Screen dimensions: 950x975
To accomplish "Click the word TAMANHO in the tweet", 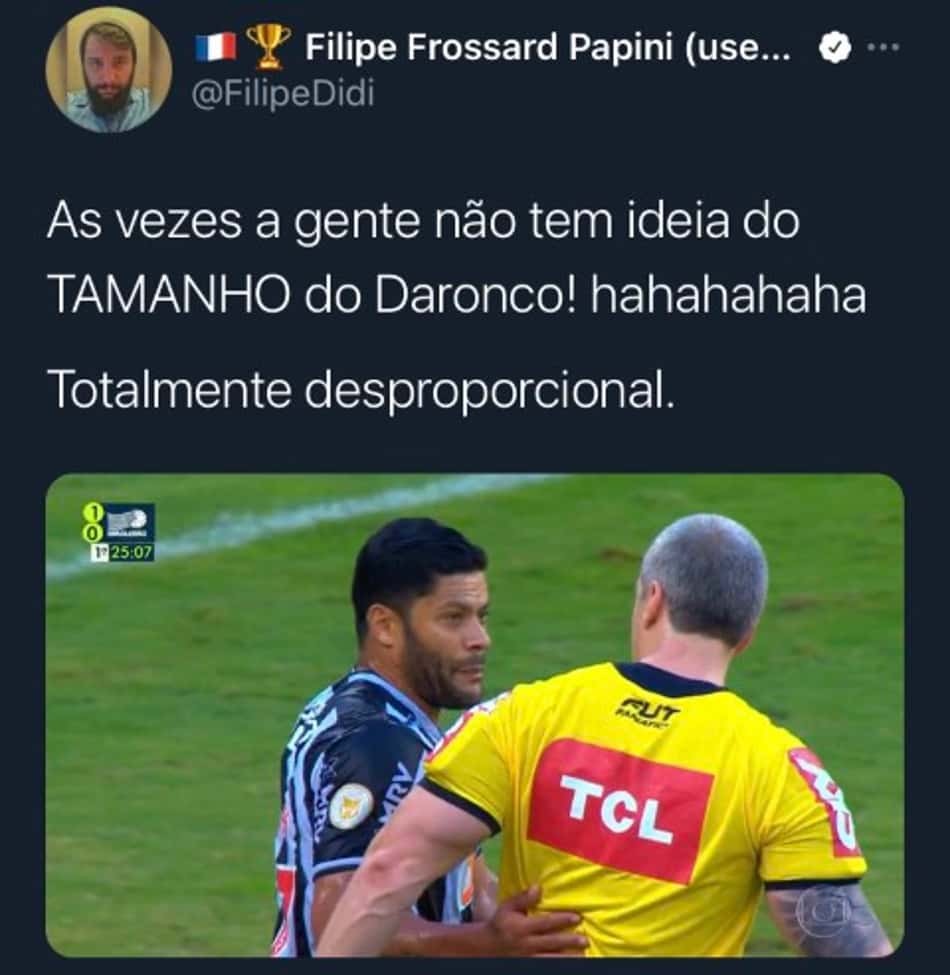I will coord(169,295).
